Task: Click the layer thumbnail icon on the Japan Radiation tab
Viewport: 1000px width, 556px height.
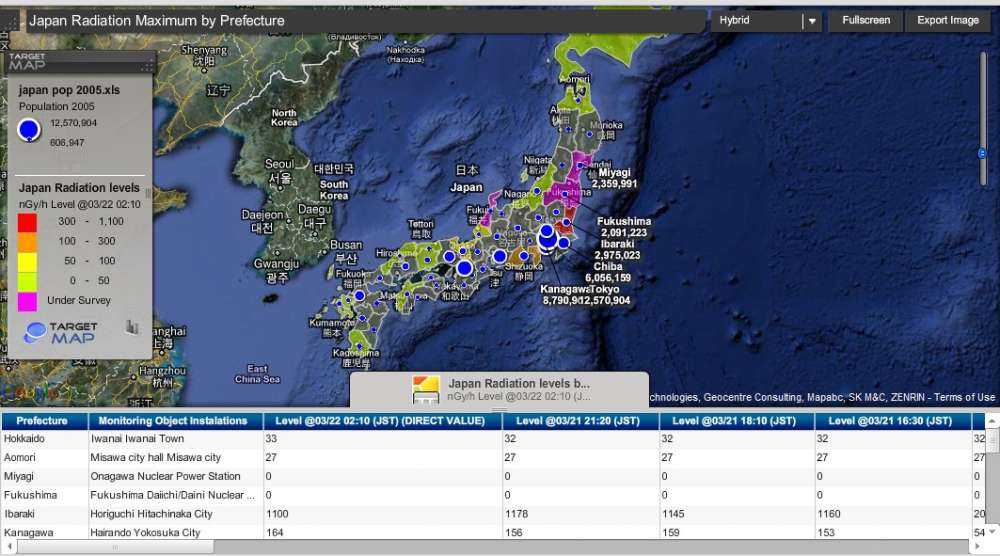Action: [x=426, y=388]
